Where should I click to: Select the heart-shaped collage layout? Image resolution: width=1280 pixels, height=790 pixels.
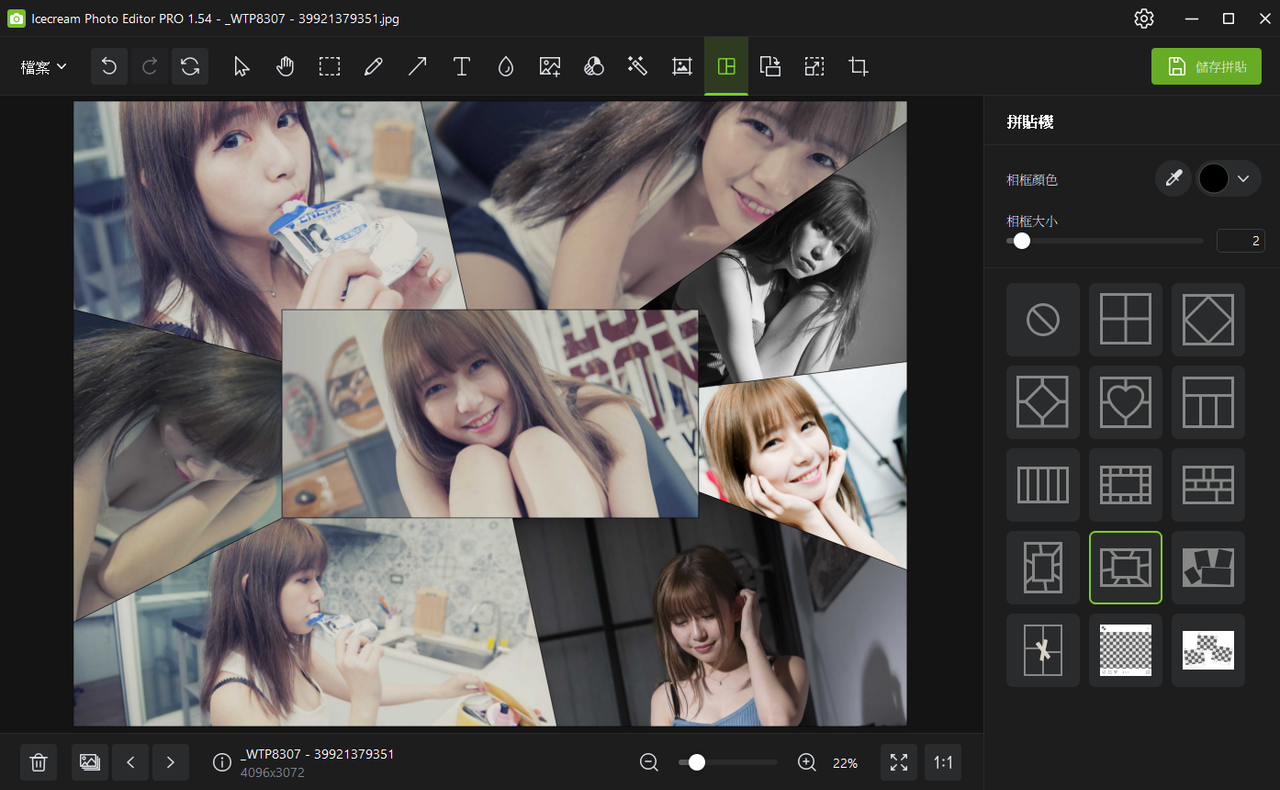[1125, 402]
